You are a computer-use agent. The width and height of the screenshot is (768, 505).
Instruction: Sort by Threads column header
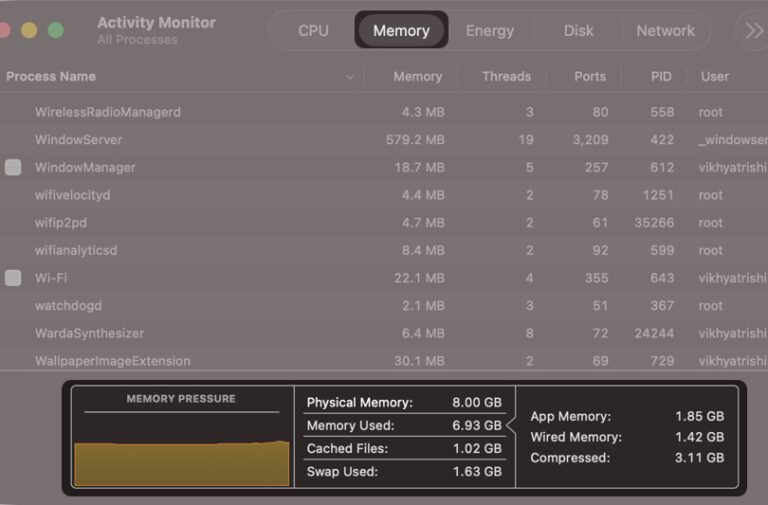(507, 77)
